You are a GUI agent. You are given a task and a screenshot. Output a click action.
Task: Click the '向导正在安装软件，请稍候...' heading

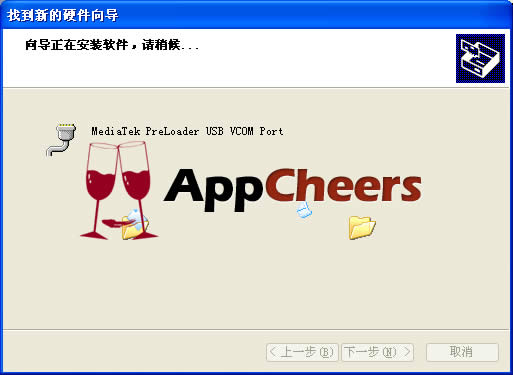112,45
